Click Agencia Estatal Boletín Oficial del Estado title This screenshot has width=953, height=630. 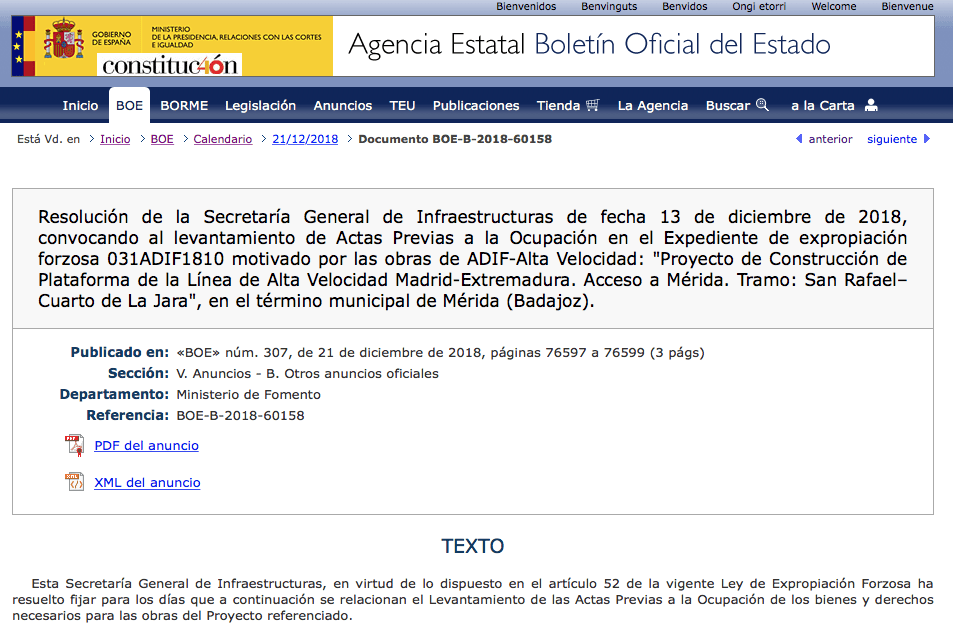pos(590,44)
